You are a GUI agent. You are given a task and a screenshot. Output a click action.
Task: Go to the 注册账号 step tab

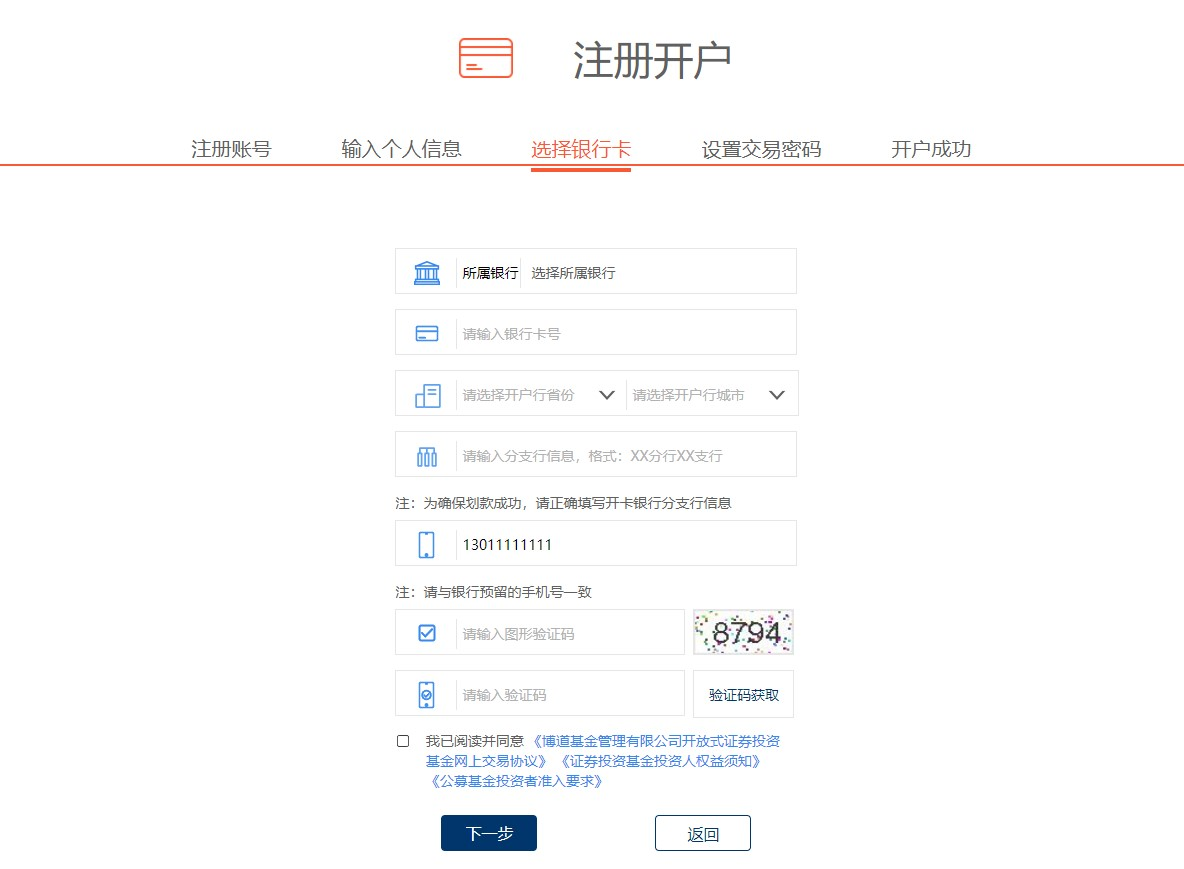click(x=231, y=149)
